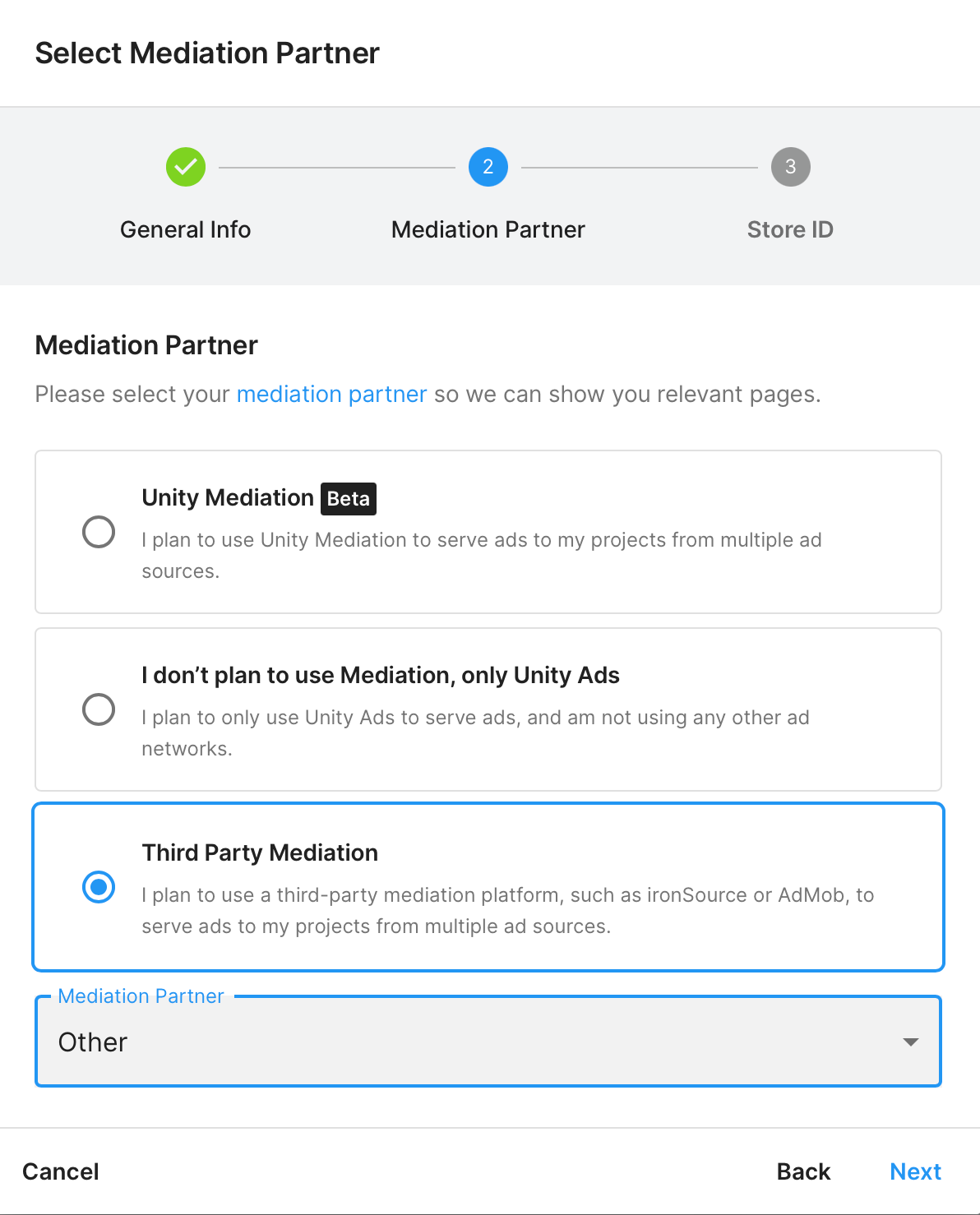Select the only Unity Ads radio option
This screenshot has width=980, height=1215.
click(99, 709)
